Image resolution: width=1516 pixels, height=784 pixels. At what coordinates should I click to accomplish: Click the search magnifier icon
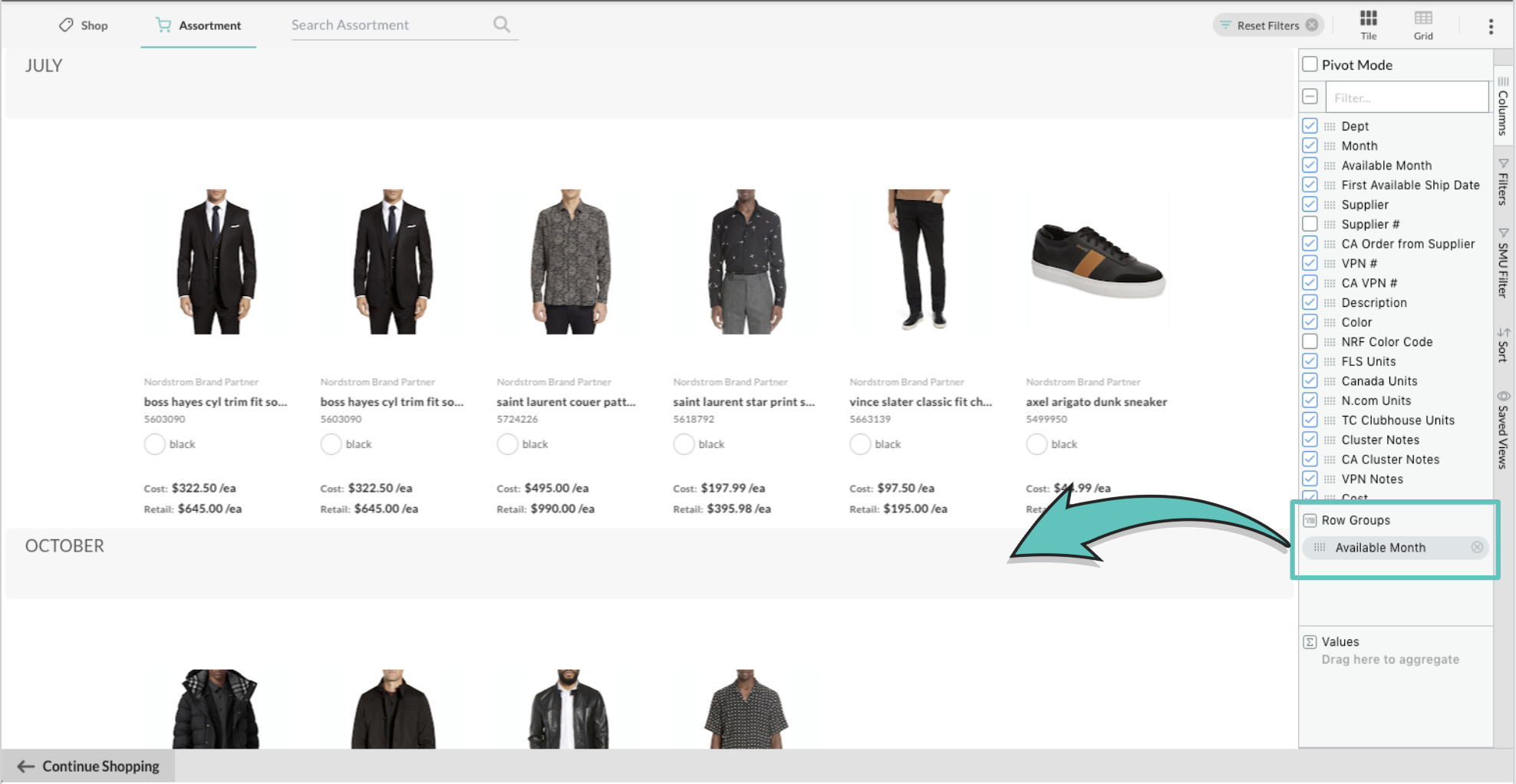502,25
